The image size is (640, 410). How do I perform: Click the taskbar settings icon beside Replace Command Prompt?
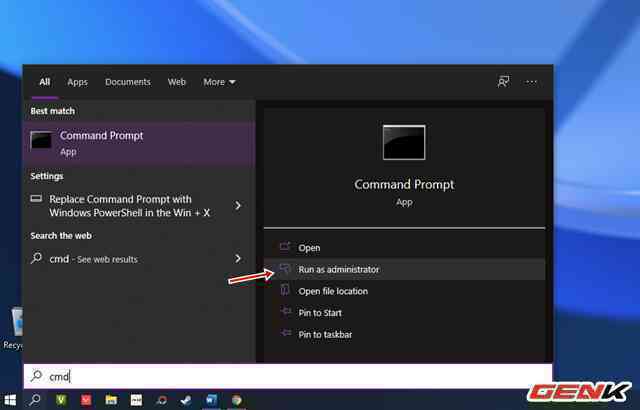coord(36,199)
